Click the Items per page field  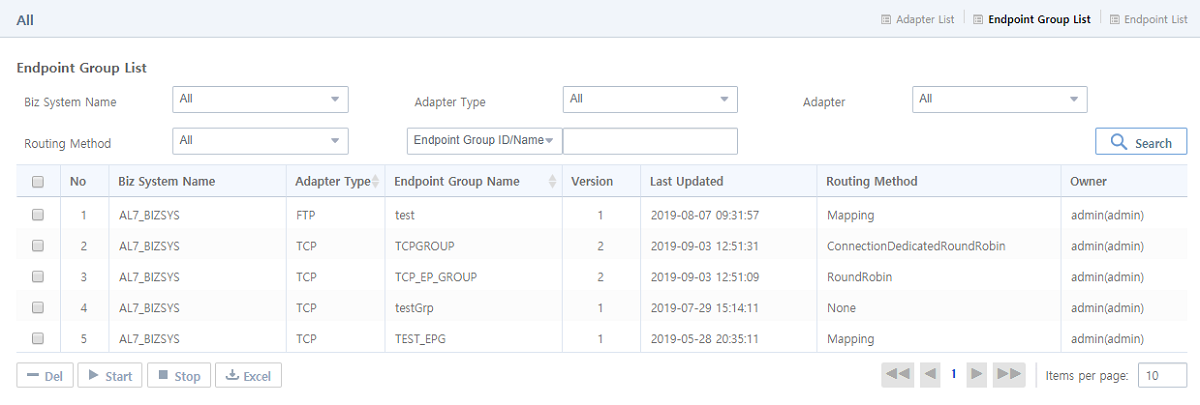point(1163,375)
